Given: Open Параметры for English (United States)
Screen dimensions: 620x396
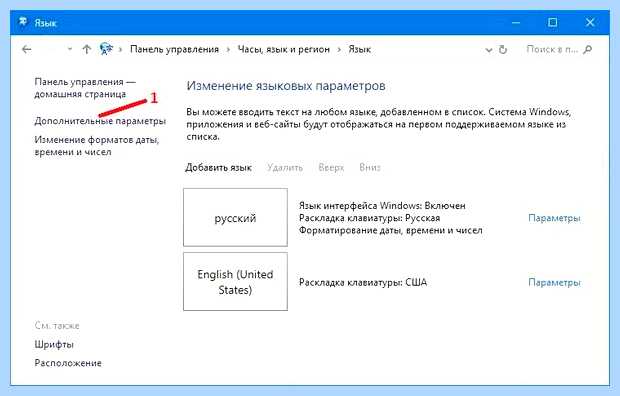Looking at the screenshot, I should point(554,282).
